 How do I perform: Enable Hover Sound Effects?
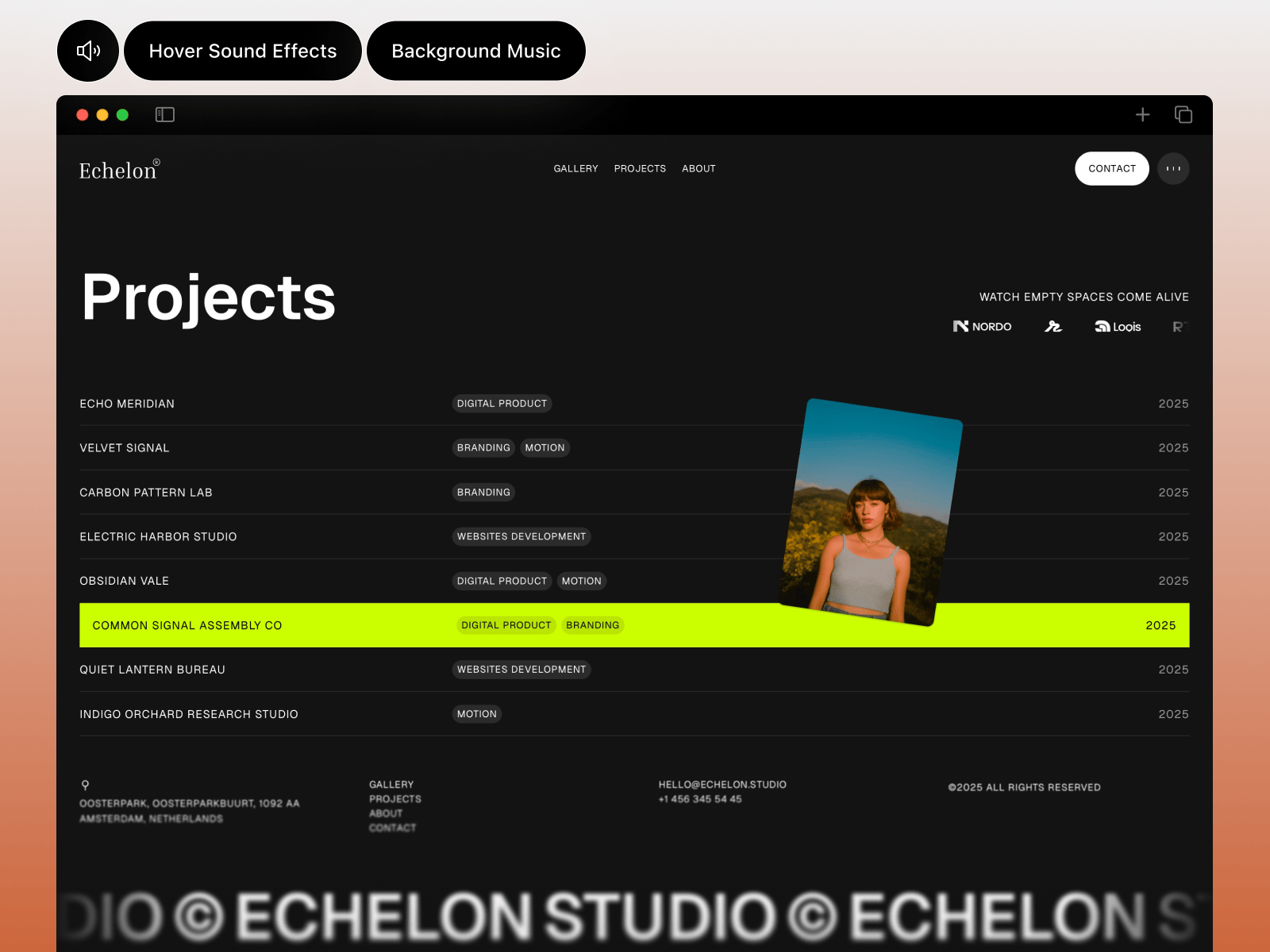242,51
